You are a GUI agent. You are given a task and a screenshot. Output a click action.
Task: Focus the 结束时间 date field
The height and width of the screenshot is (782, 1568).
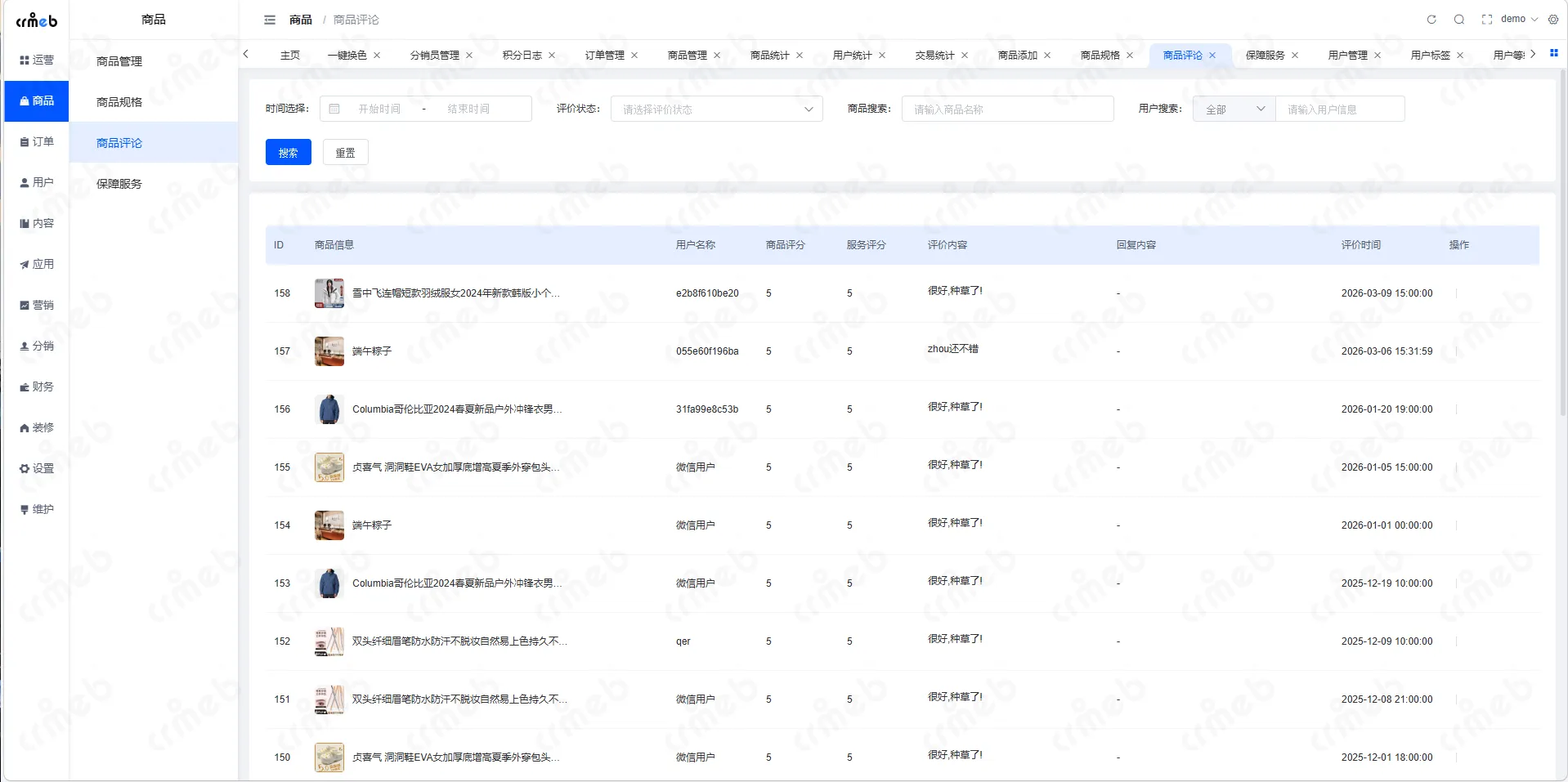[x=468, y=109]
